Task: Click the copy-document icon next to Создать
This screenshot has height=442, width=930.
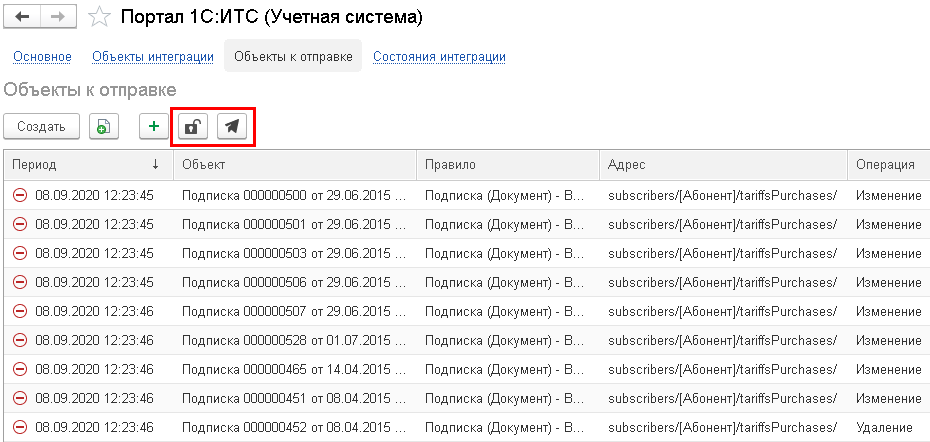Action: [x=104, y=126]
